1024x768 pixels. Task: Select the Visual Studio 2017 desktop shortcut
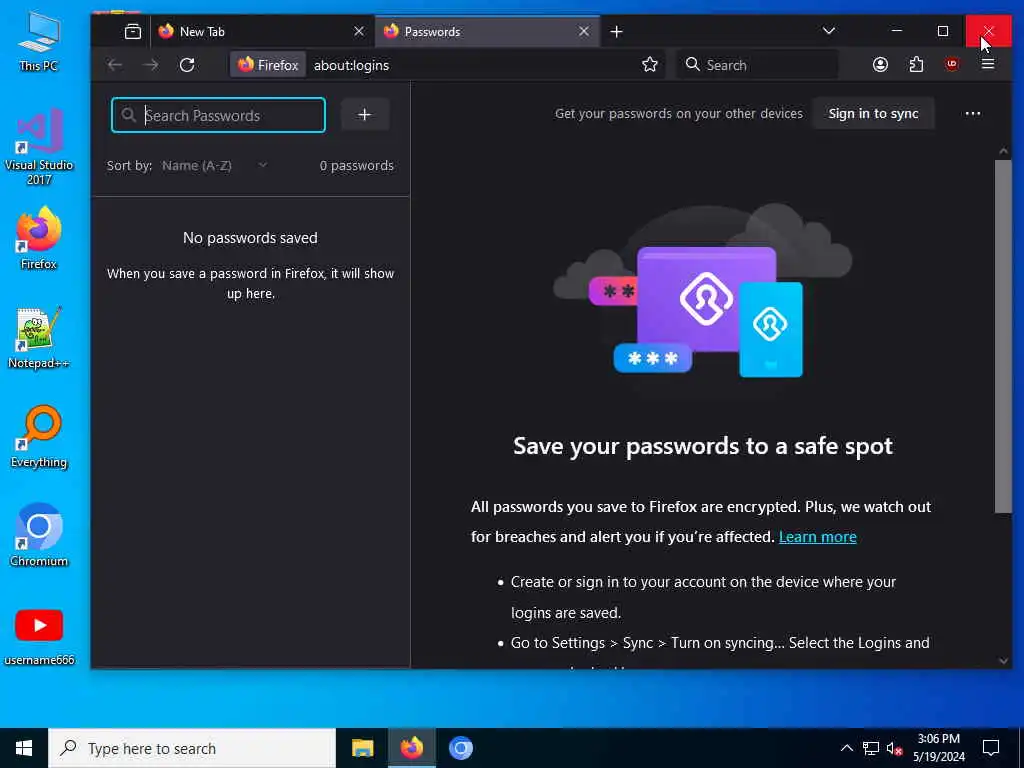(x=39, y=146)
